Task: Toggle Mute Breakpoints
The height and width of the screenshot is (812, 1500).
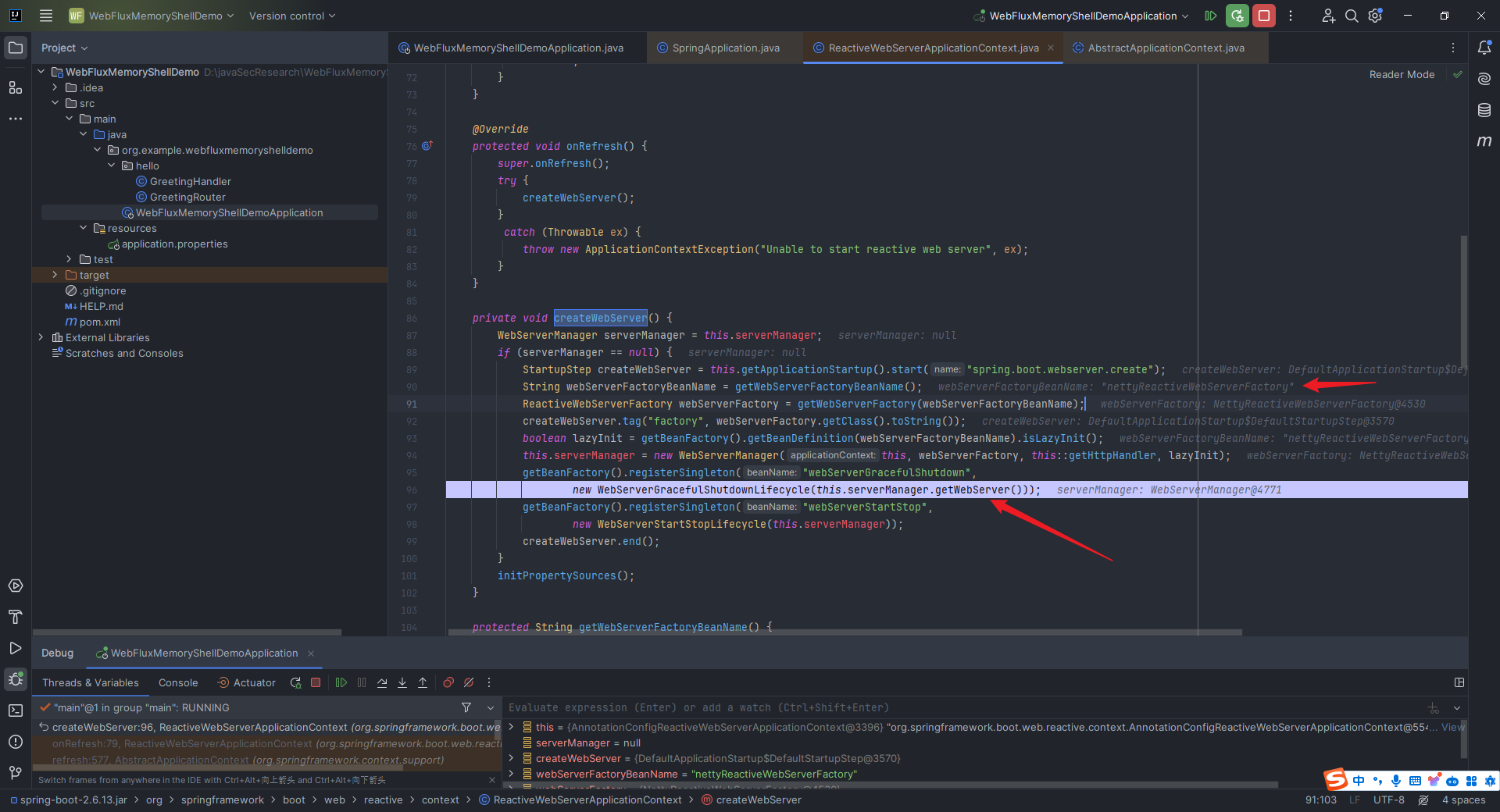Action: [469, 682]
